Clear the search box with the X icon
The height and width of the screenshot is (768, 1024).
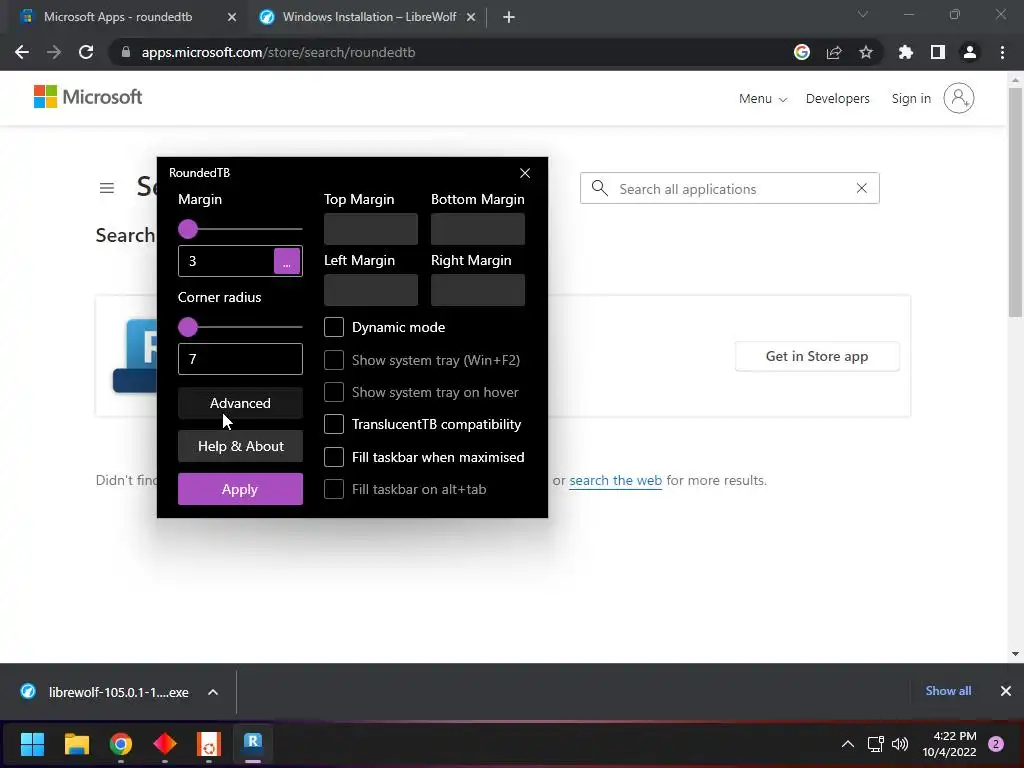[862, 188]
